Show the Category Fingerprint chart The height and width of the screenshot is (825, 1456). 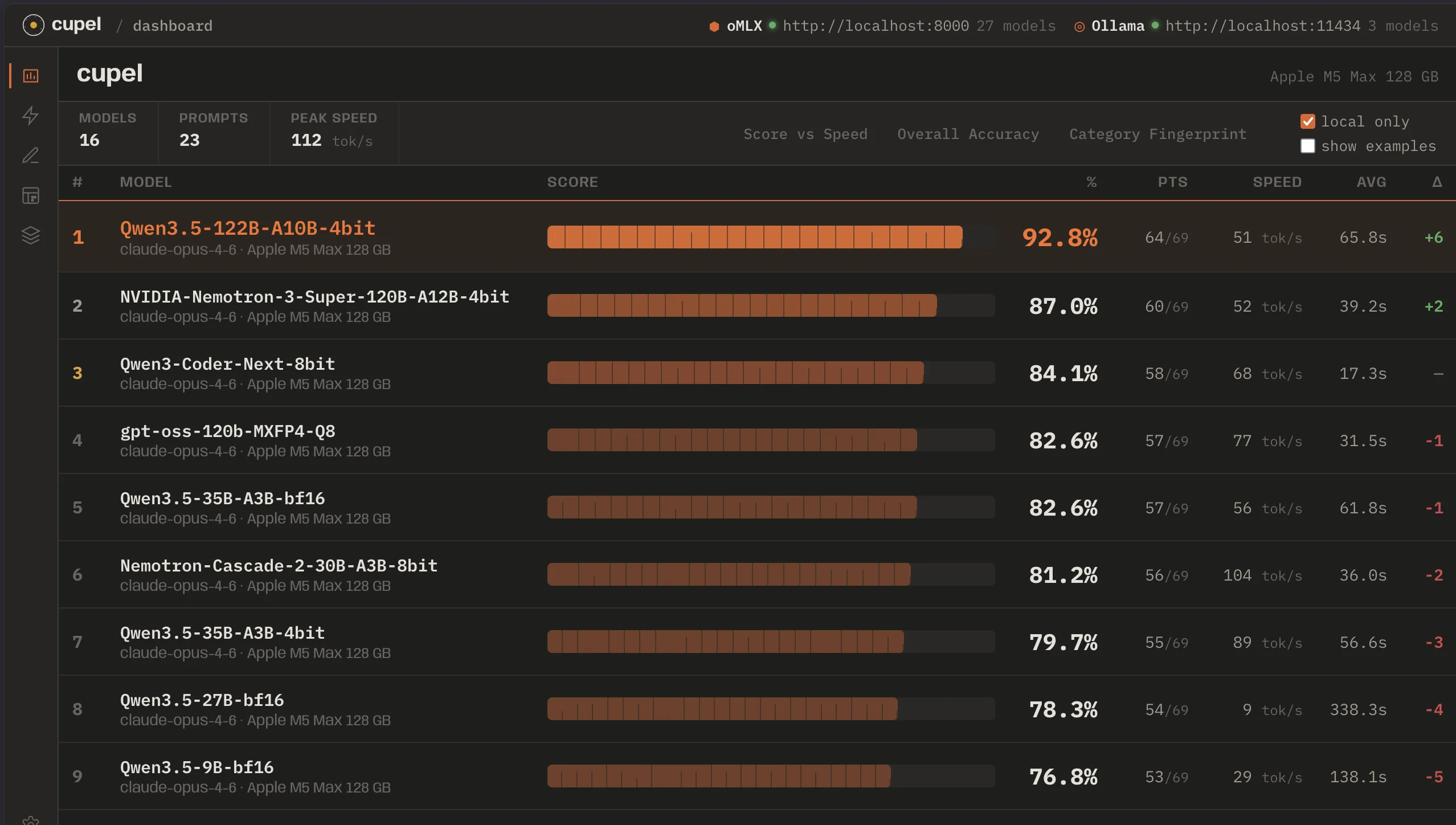pos(1158,134)
